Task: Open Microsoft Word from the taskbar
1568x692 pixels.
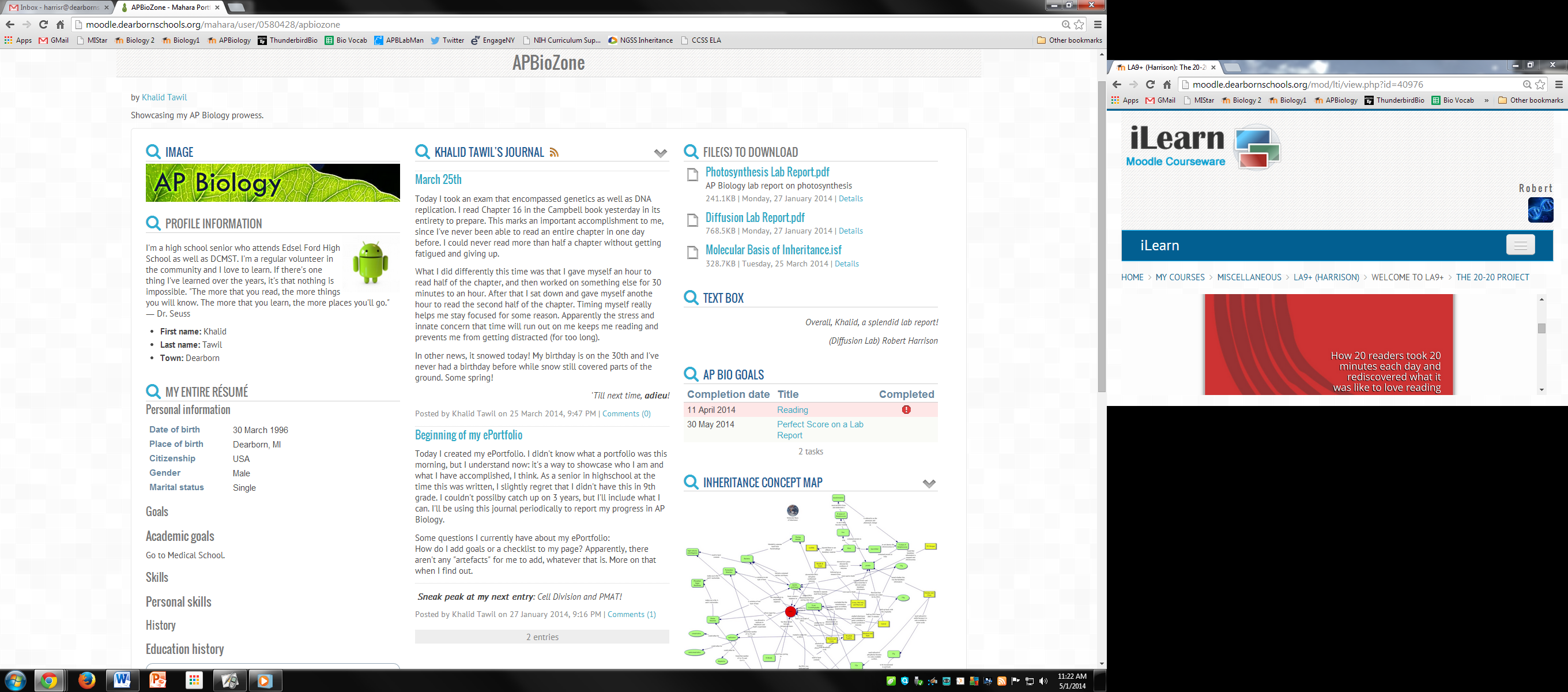Action: click(122, 680)
